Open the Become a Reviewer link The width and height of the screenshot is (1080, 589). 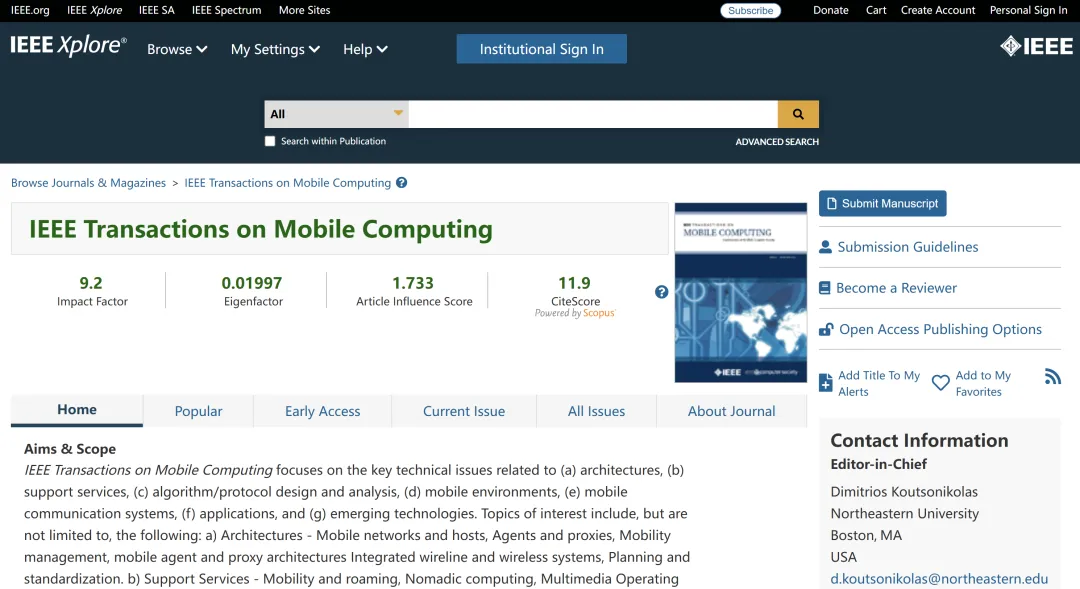pyautogui.click(x=896, y=288)
